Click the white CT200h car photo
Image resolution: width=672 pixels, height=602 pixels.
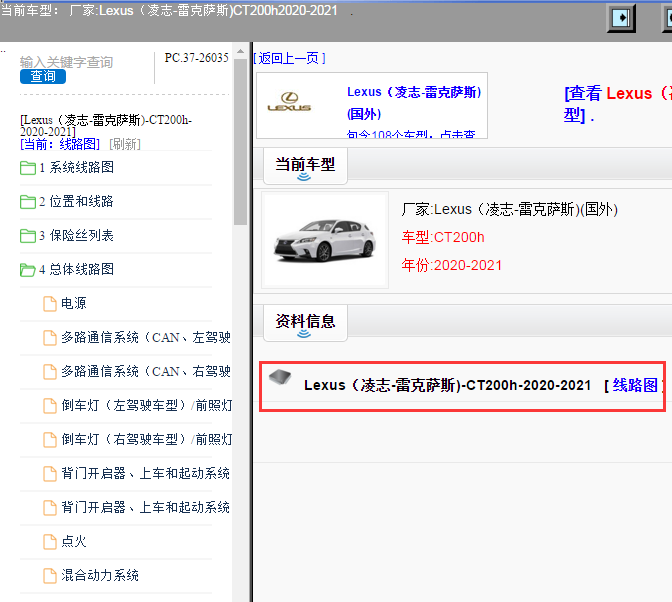[x=325, y=240]
